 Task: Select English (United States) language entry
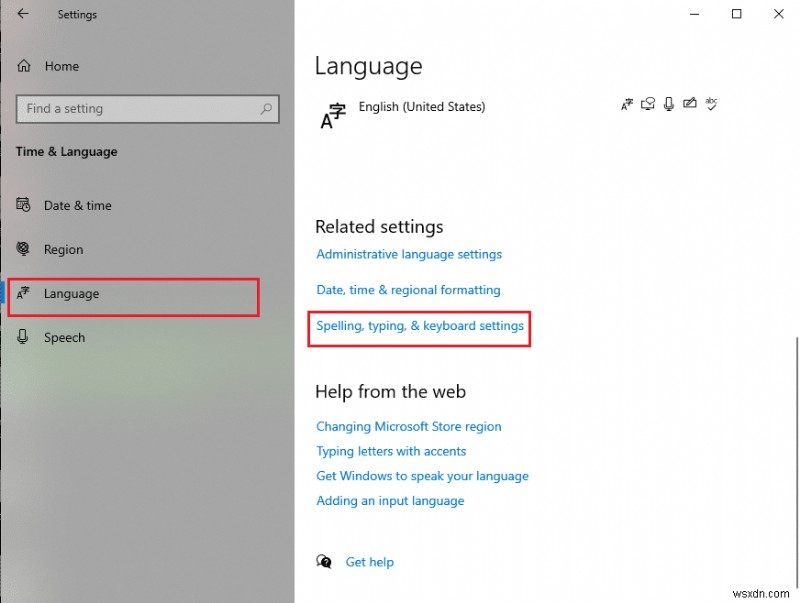422,107
